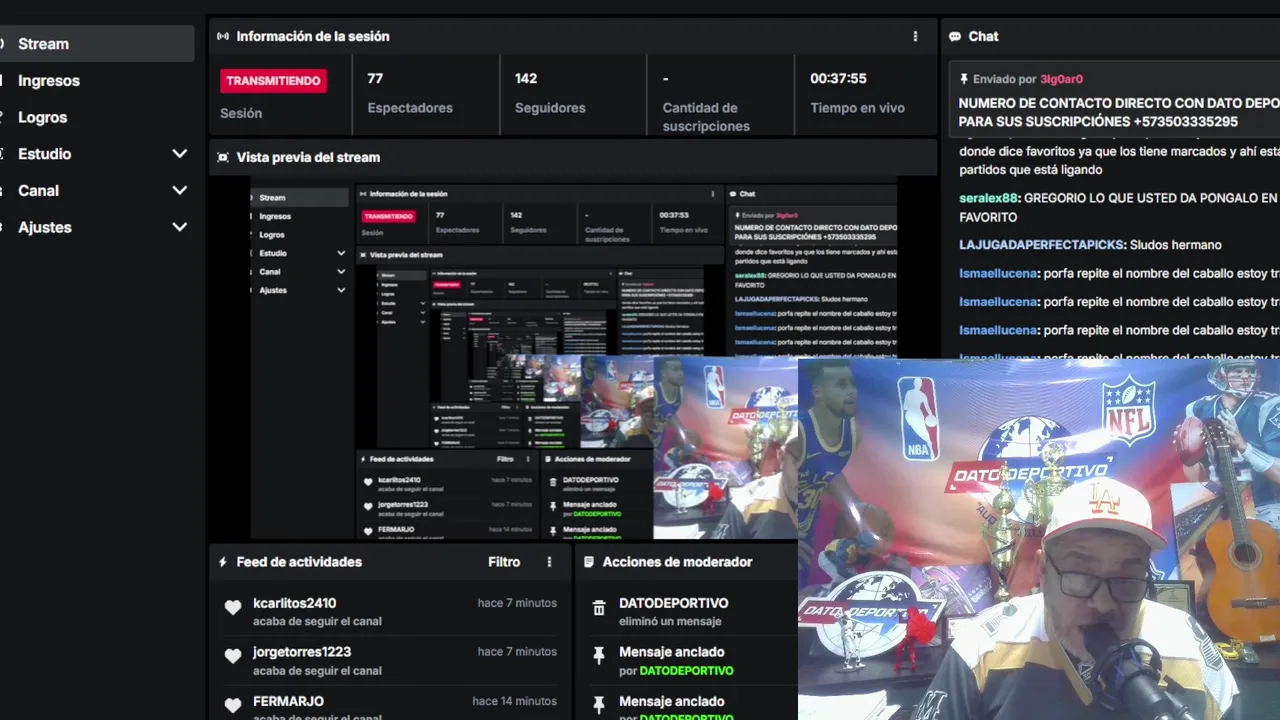Click green DATODEPORTIVO link under first Mensaje anclado

686,670
